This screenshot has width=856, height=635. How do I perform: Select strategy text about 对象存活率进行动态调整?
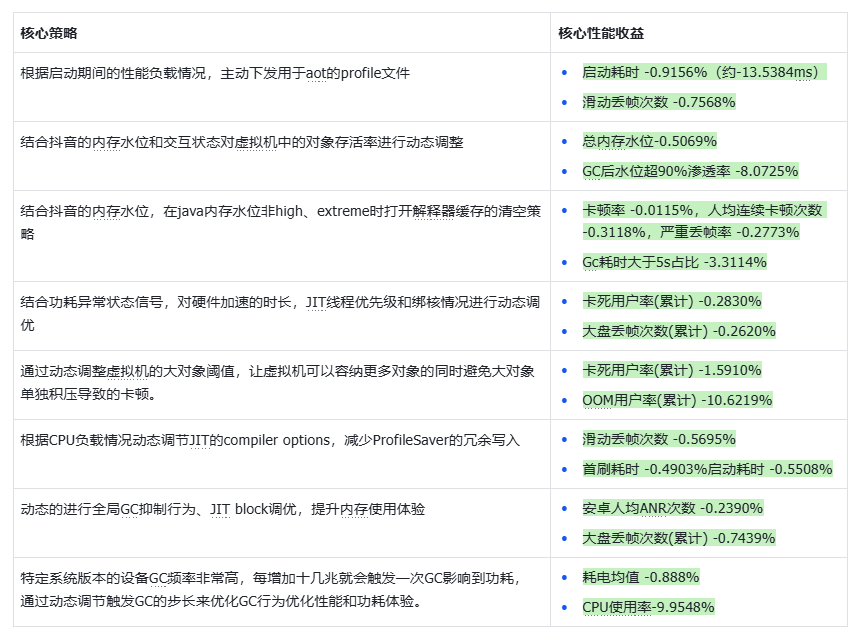click(242, 143)
